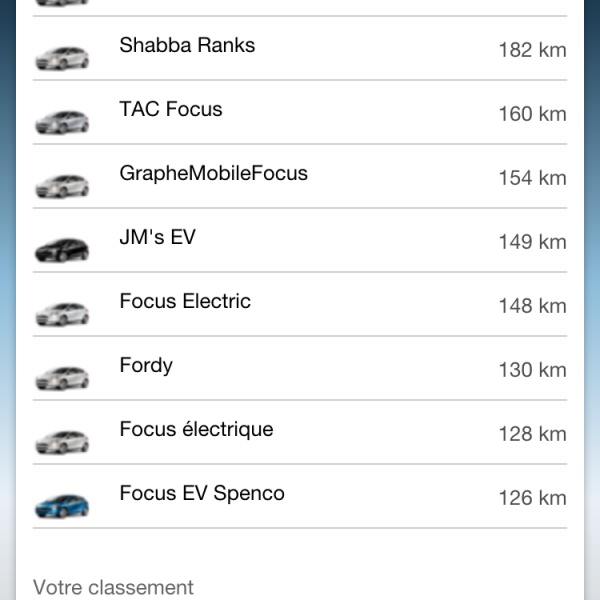This screenshot has width=600, height=600.
Task: Select the Focus Electric name text
Action: [185, 301]
